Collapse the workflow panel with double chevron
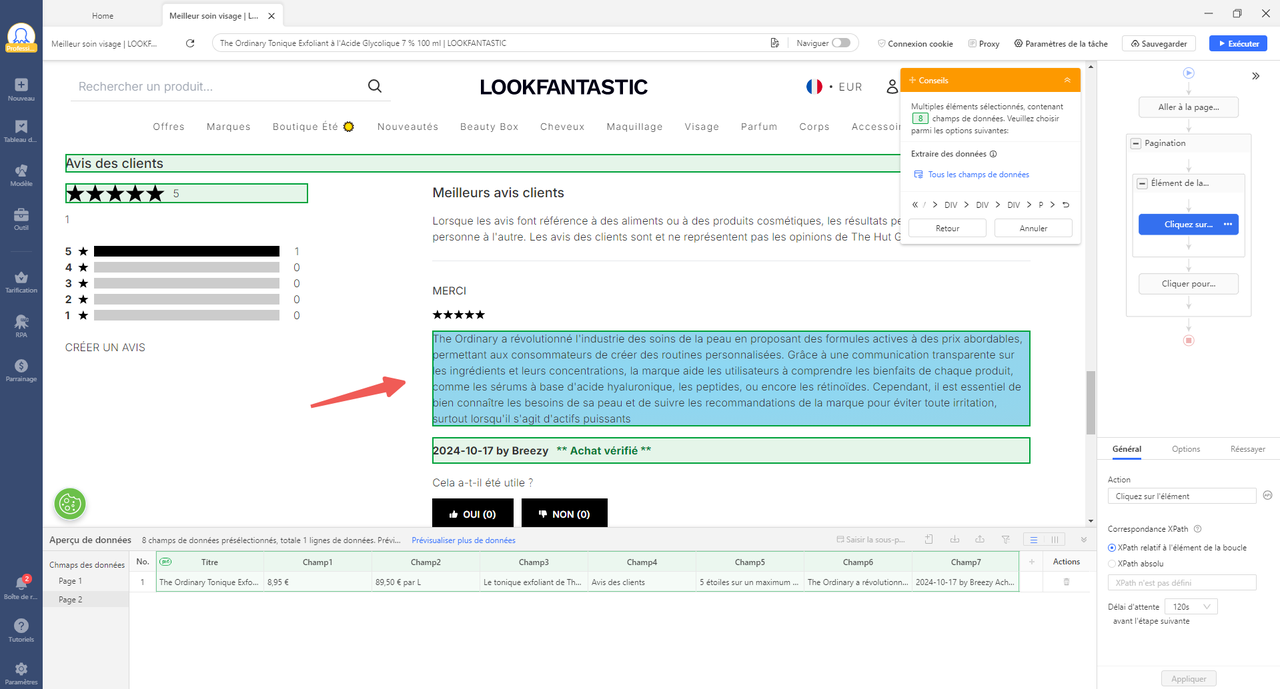Viewport: 1280px width, 689px height. 1256,76
